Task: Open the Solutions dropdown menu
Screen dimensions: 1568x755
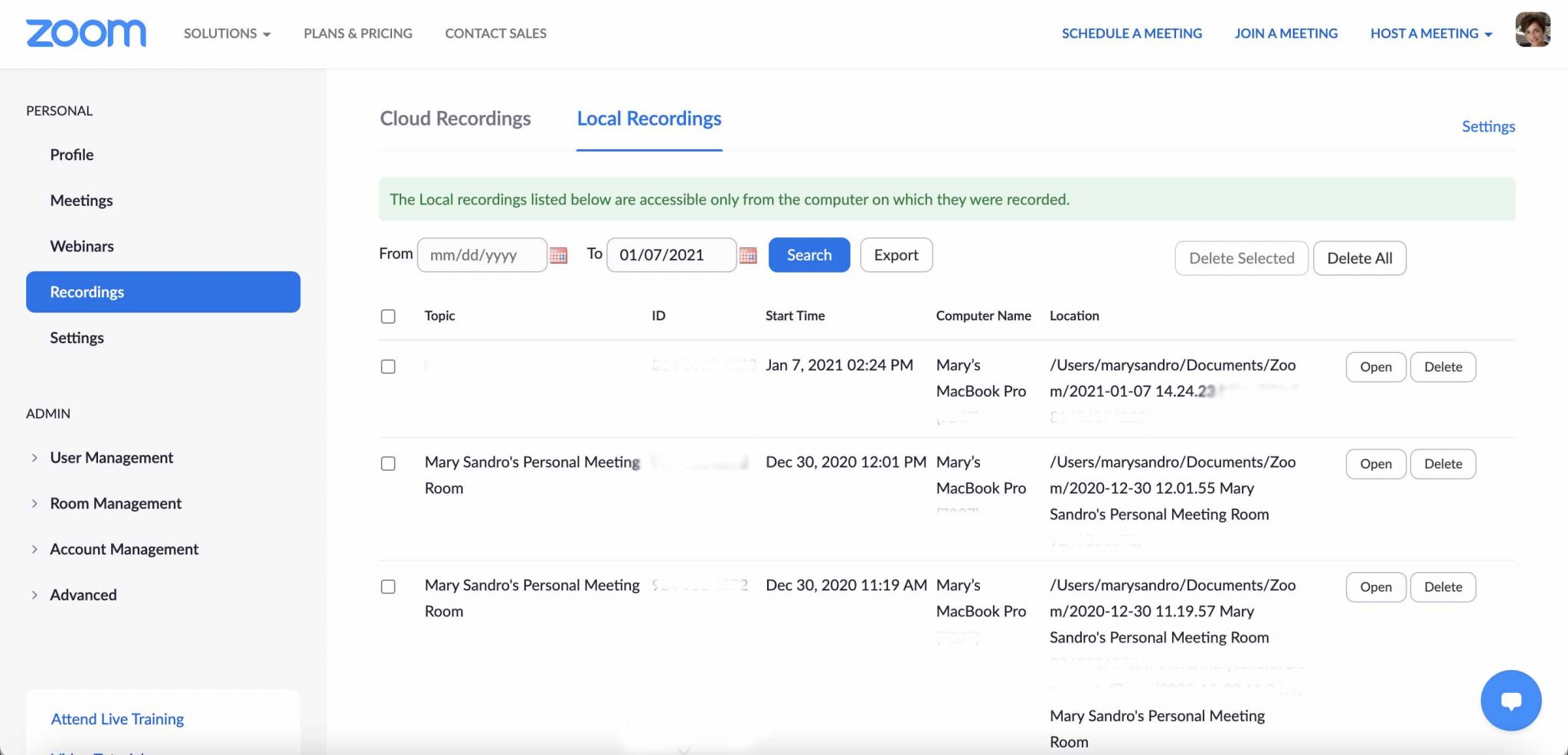Action: (x=227, y=34)
